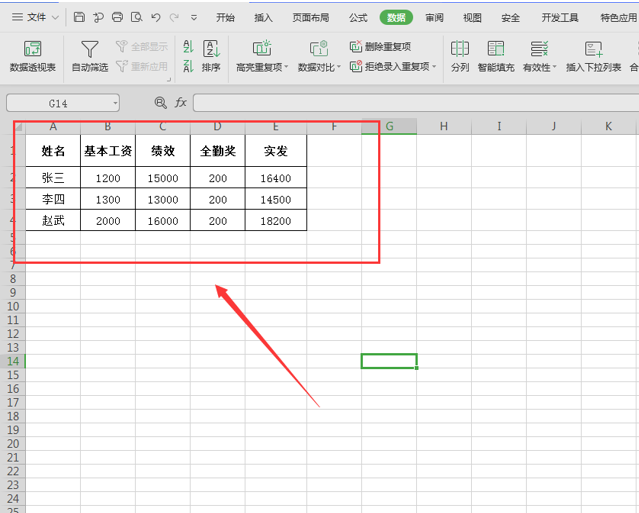Click the Name Box showing G14
Viewport: 639px width, 513px height.
pos(58,103)
